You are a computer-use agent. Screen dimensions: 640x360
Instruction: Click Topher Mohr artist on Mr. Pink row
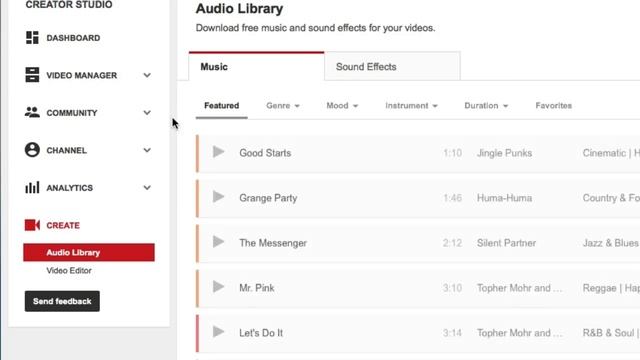click(519, 288)
